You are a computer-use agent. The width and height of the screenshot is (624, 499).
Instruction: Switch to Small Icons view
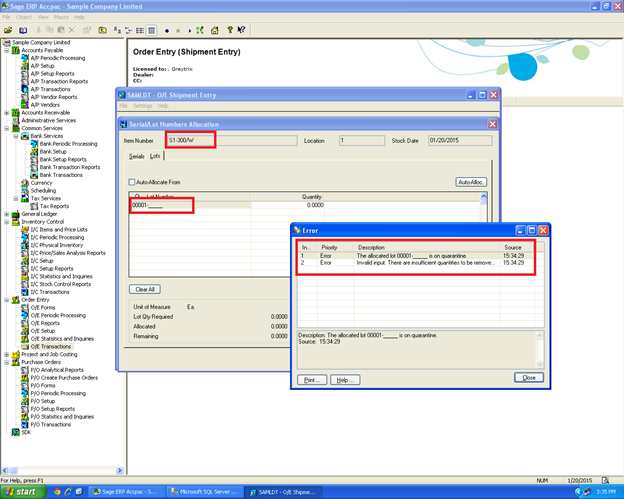(129, 30)
